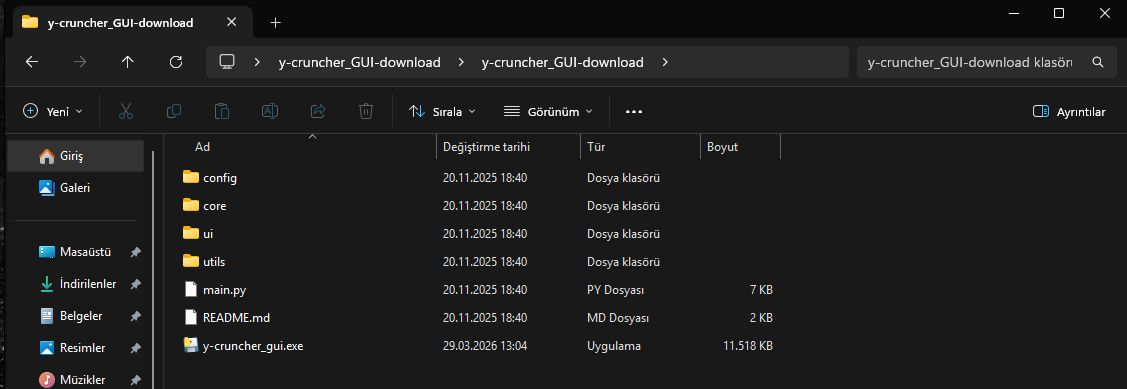
Task: Select the config file name
Action: [x=220, y=178]
